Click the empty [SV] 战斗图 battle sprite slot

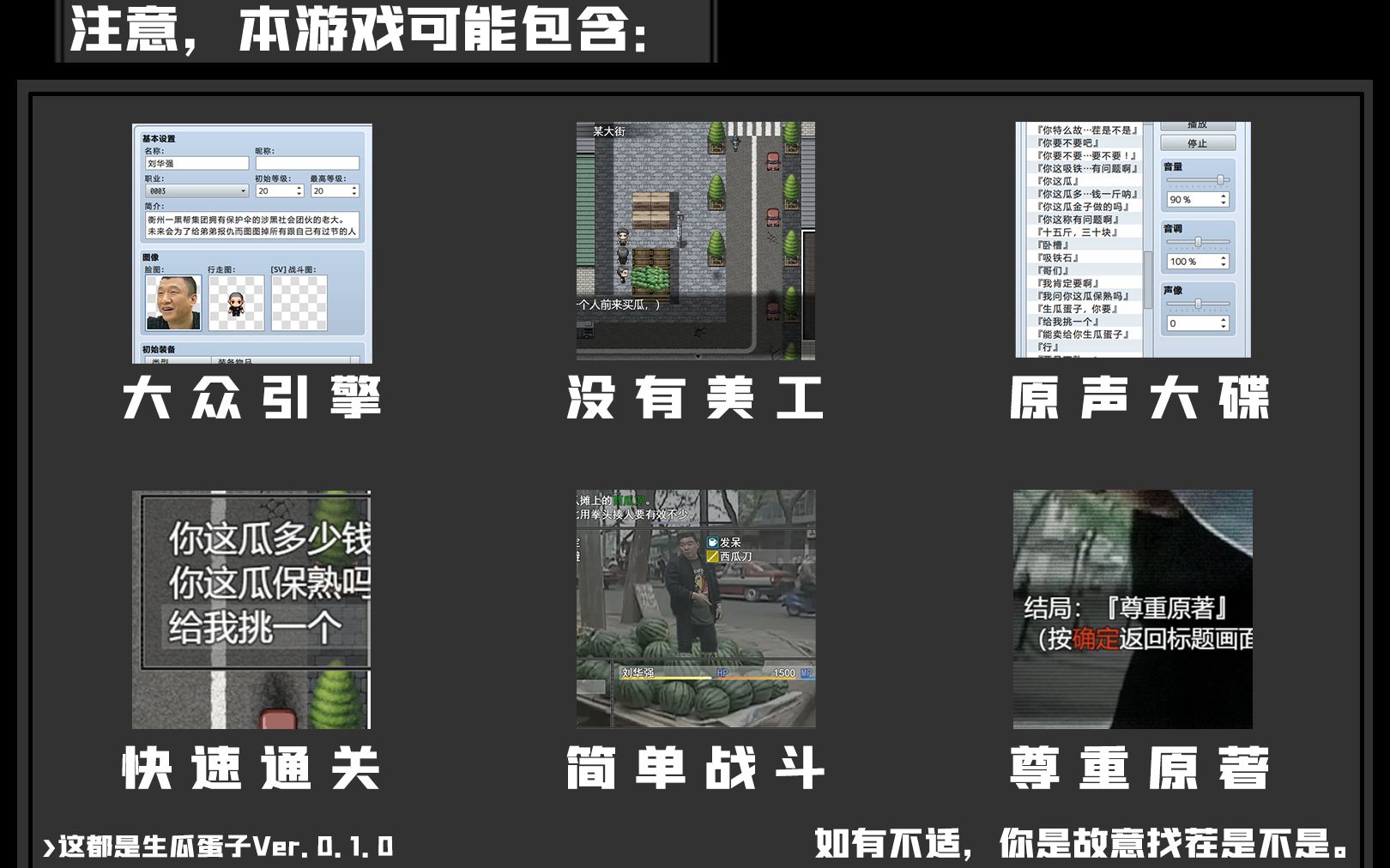click(299, 304)
